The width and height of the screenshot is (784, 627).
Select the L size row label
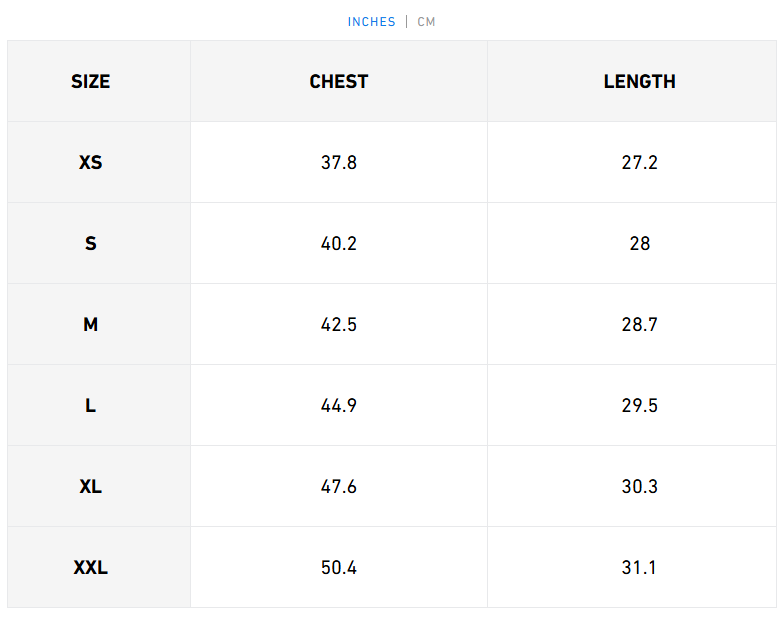(91, 406)
